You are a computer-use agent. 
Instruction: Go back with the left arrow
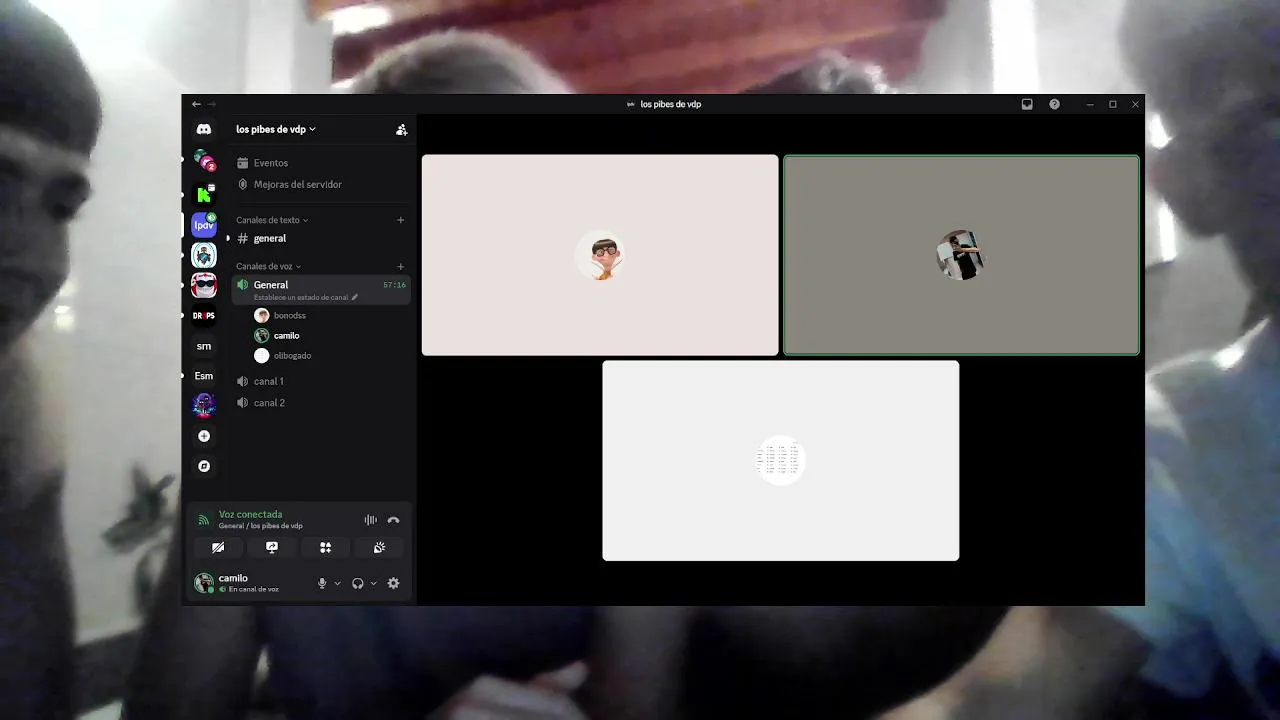pos(196,104)
